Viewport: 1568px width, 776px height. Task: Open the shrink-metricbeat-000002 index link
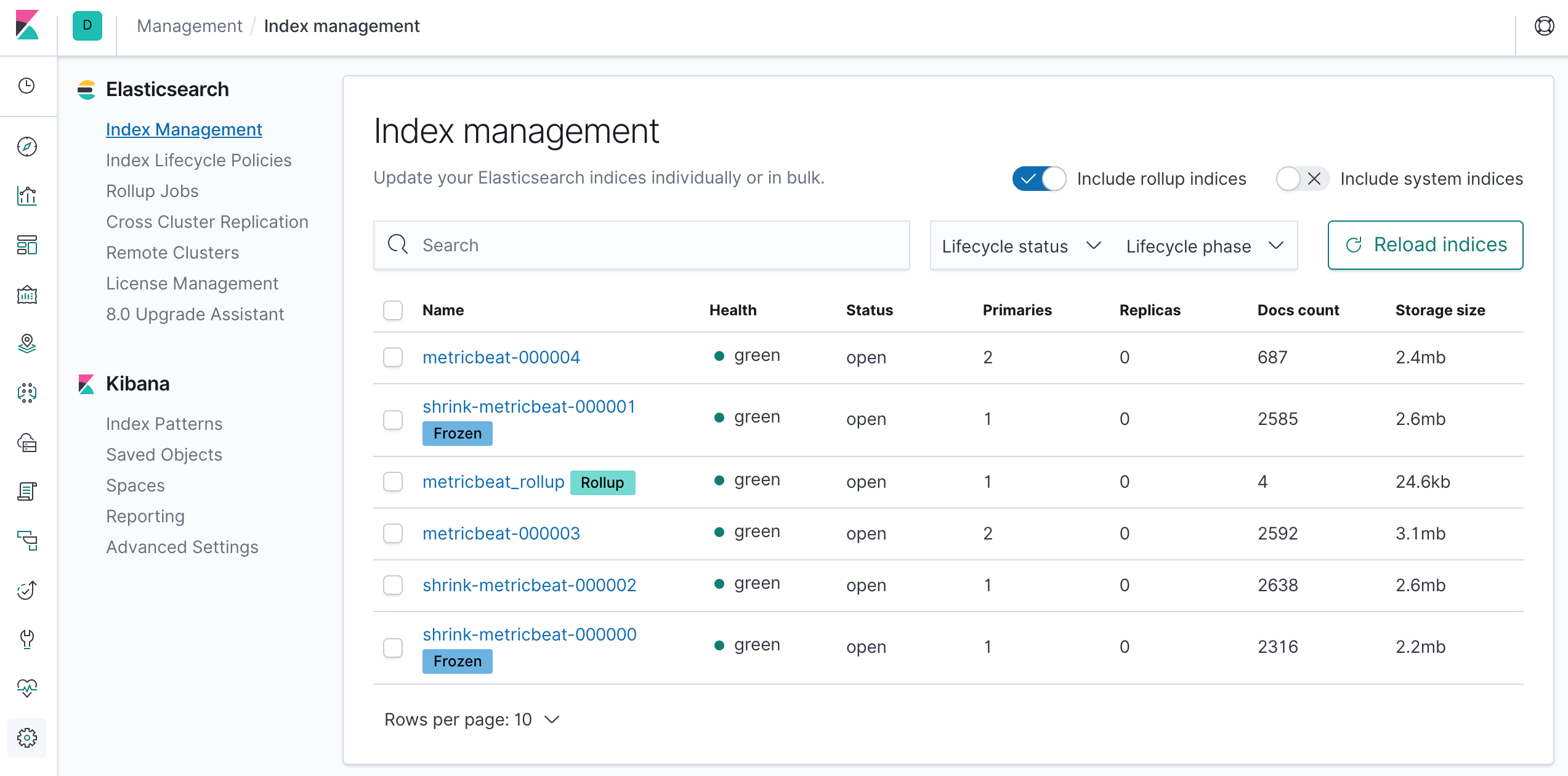(x=529, y=585)
